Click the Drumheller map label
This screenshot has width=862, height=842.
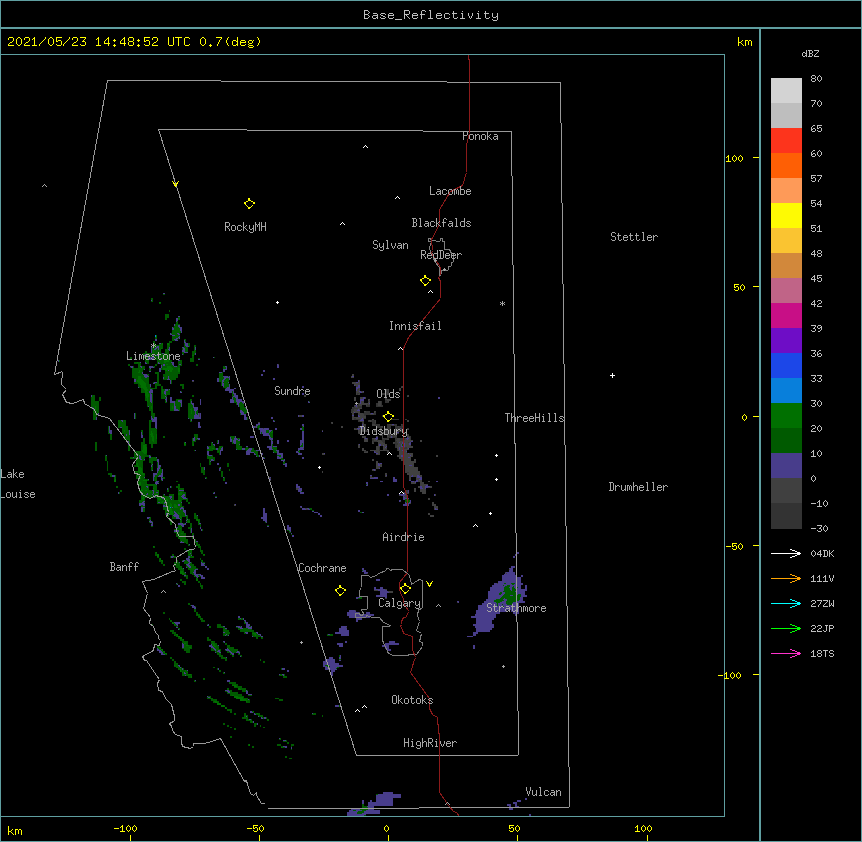click(x=638, y=487)
